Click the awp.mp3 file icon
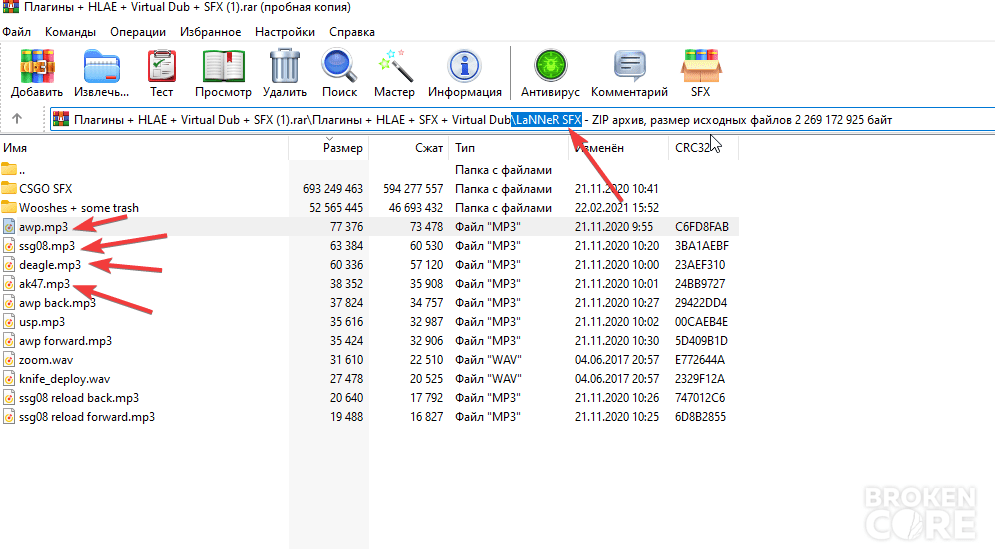Screen dimensions: 995x549 pyautogui.click(x=9, y=227)
